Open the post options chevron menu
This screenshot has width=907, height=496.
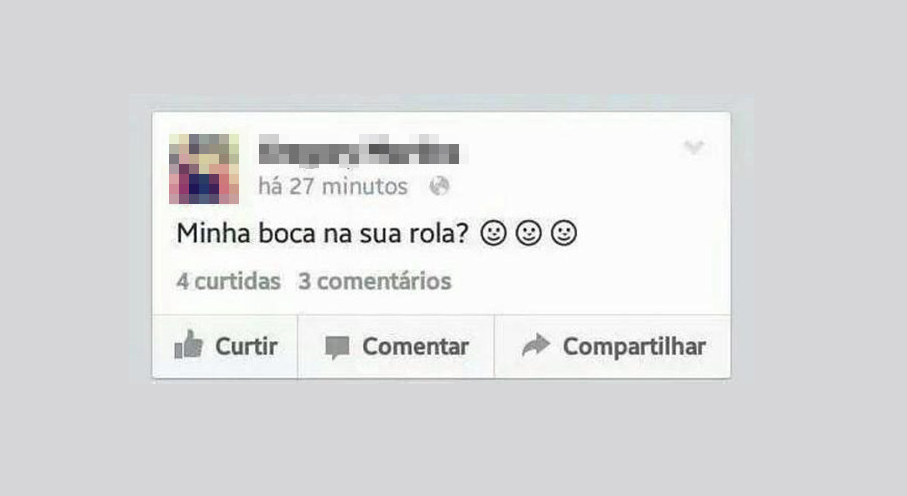(694, 146)
